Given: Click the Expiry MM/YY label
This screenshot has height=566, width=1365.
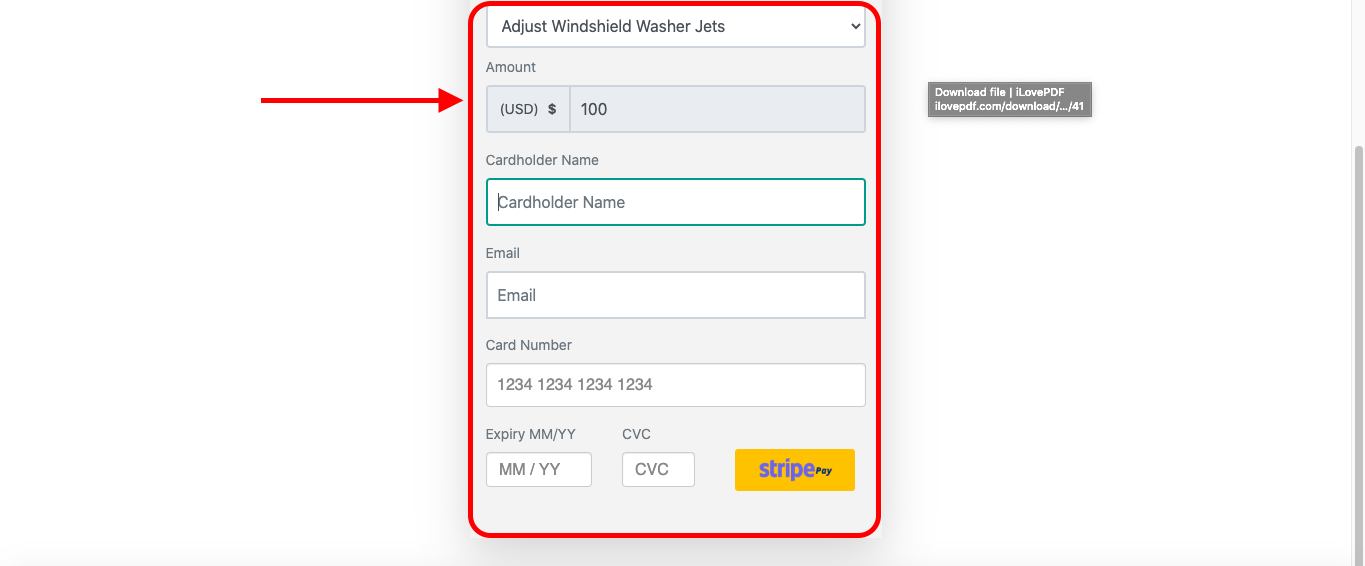Looking at the screenshot, I should pyautogui.click(x=531, y=434).
